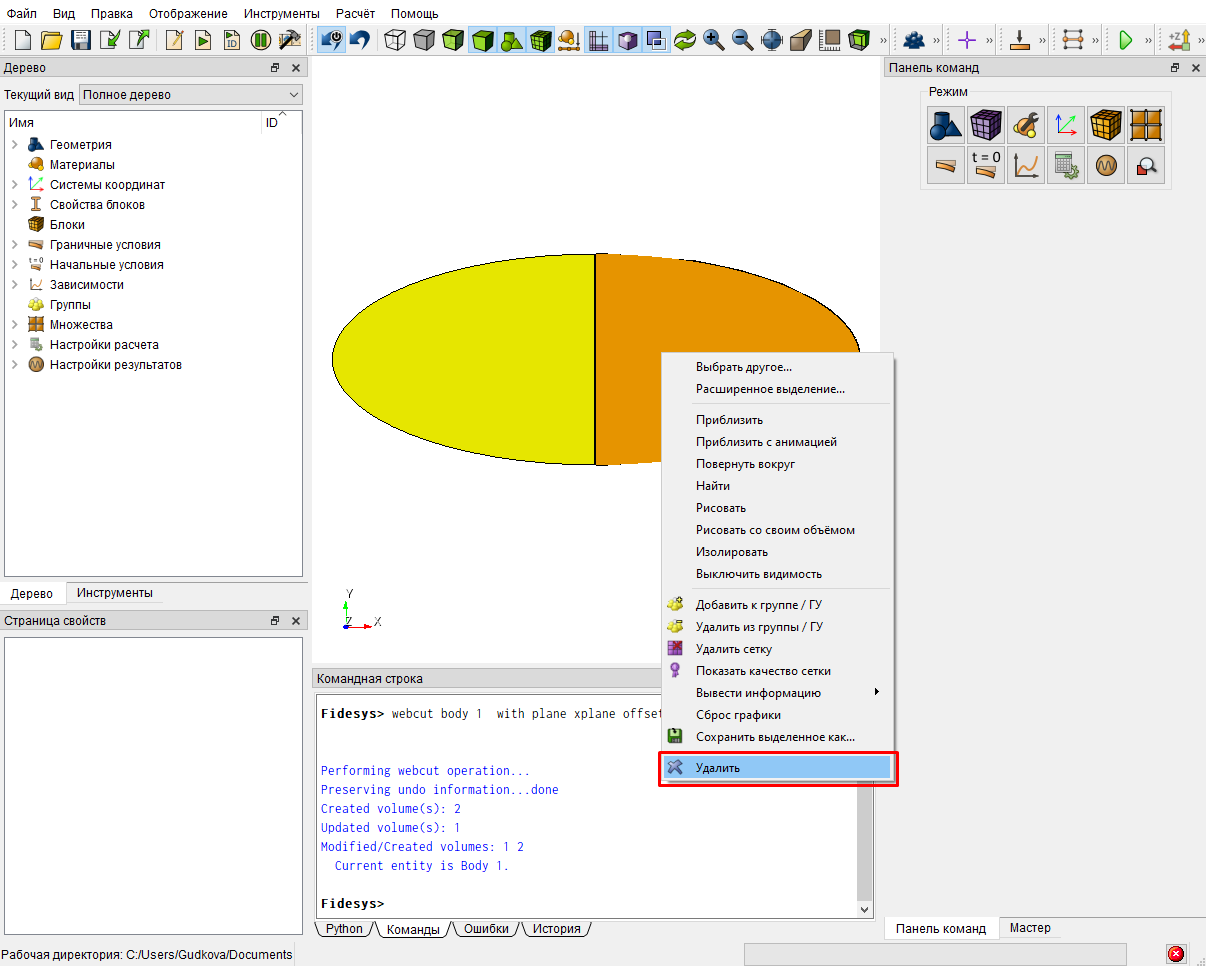Open Текущий вид dropdown Полное дерево

[190, 95]
